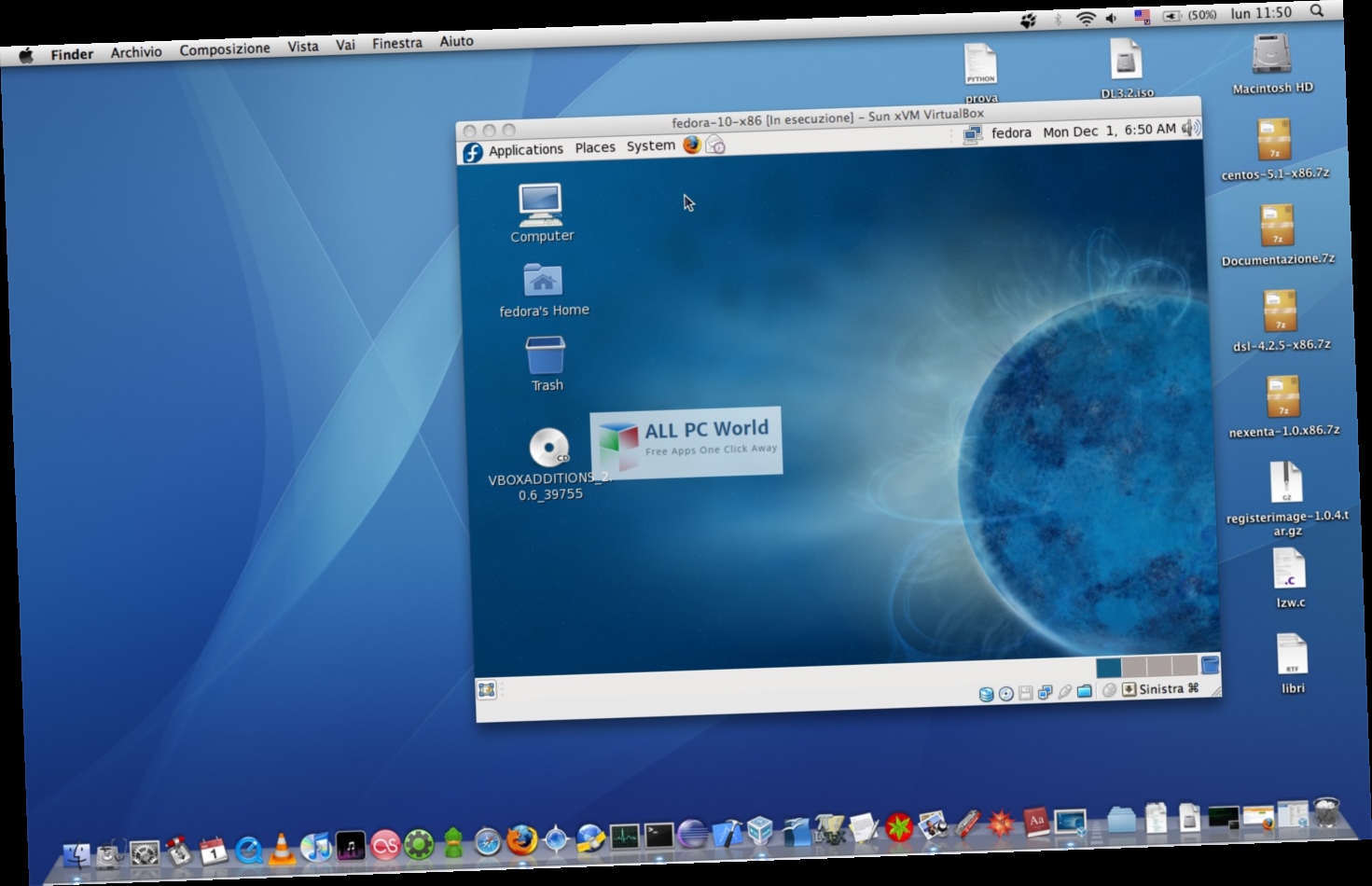Click the VirtualBox cube icon in the Dock
The width and height of the screenshot is (1372, 886).
pos(760,830)
